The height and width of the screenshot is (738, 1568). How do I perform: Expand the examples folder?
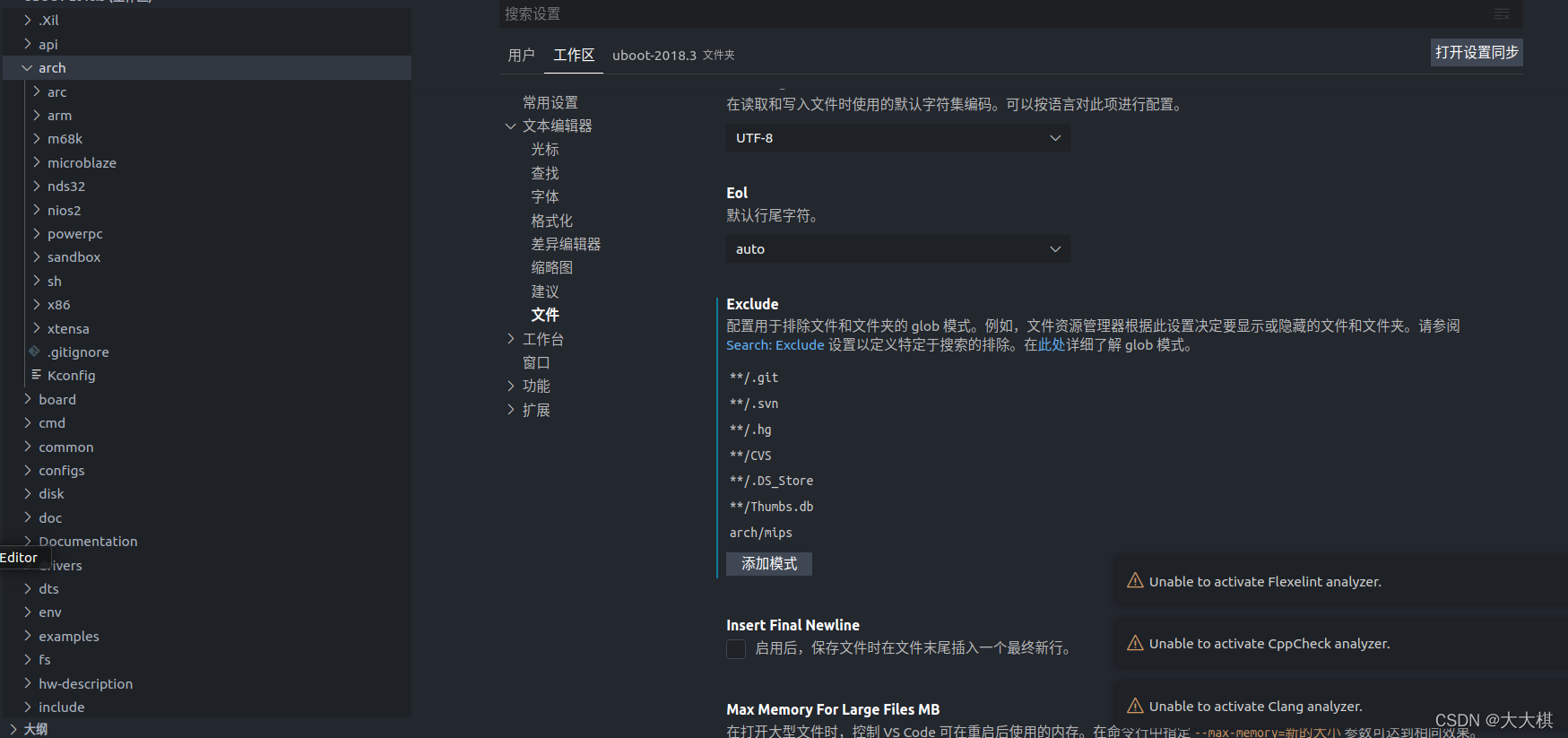click(27, 636)
